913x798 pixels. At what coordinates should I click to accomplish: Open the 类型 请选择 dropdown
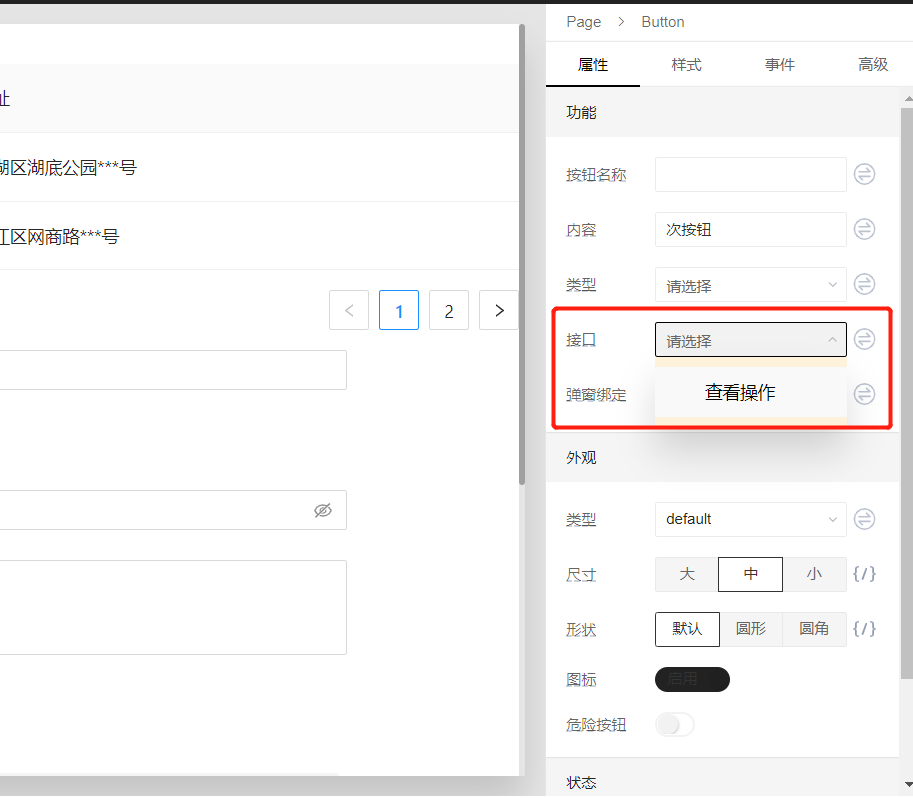point(750,284)
